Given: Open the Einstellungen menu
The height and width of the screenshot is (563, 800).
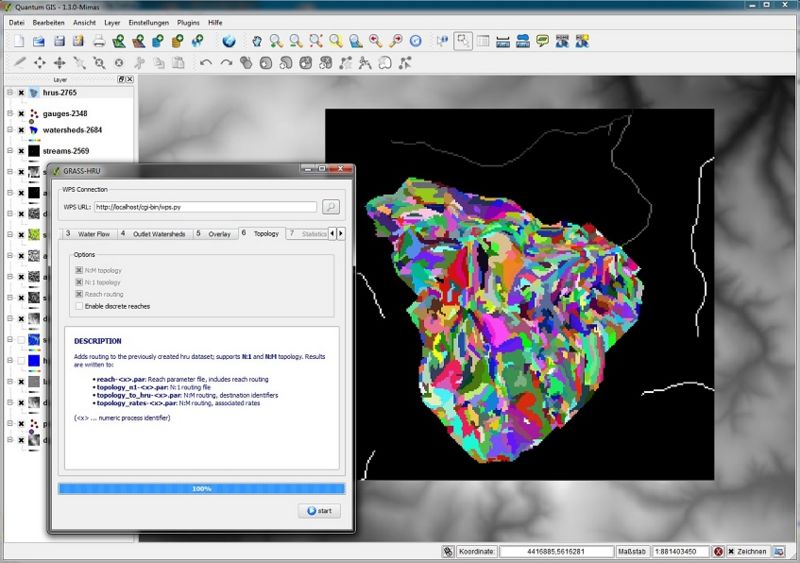Looking at the screenshot, I should (148, 22).
